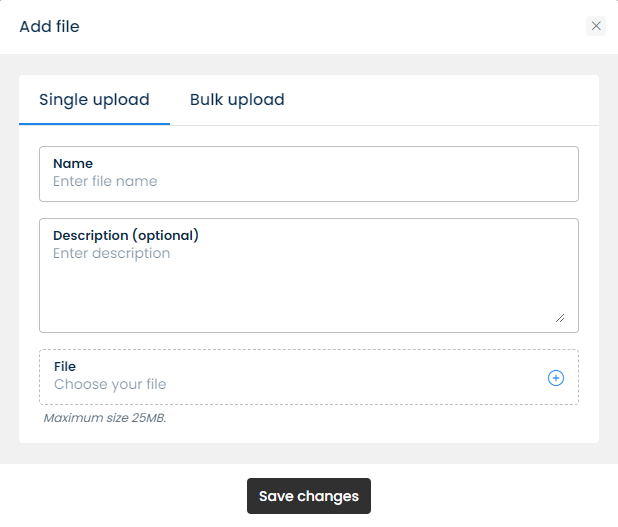Click the 'Add file' dialog title
618x527 pixels.
point(49,27)
